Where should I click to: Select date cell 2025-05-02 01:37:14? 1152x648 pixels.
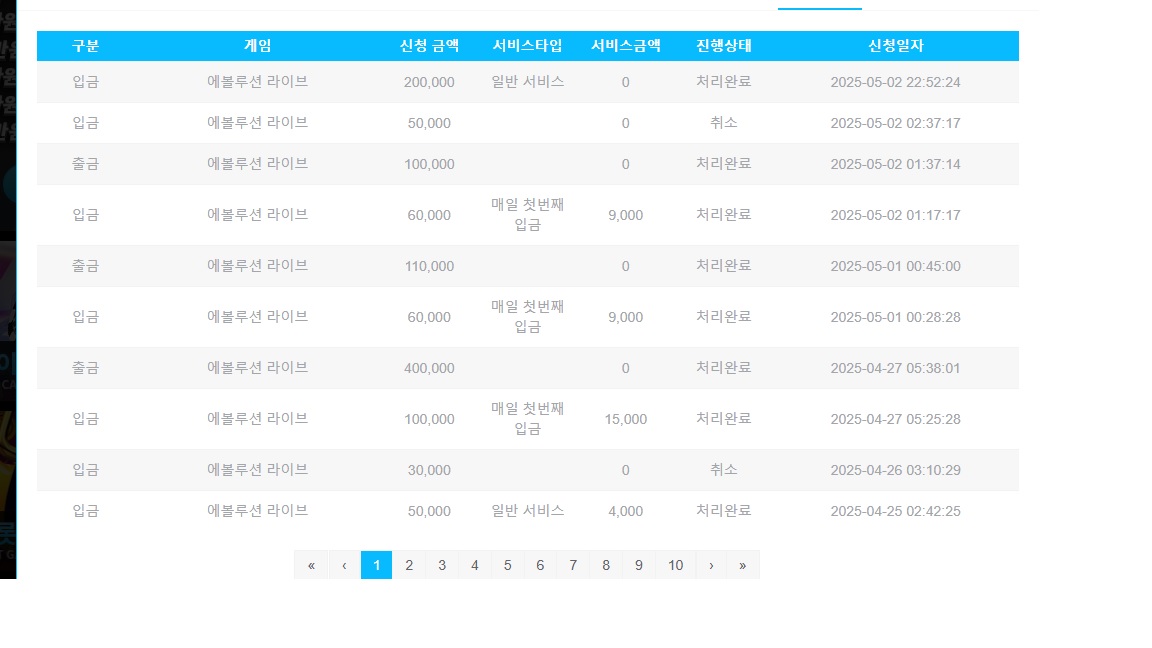click(x=896, y=165)
